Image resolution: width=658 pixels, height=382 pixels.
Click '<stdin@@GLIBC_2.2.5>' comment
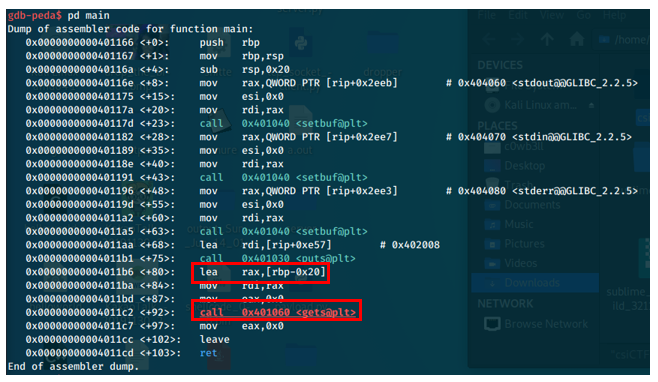point(572,137)
